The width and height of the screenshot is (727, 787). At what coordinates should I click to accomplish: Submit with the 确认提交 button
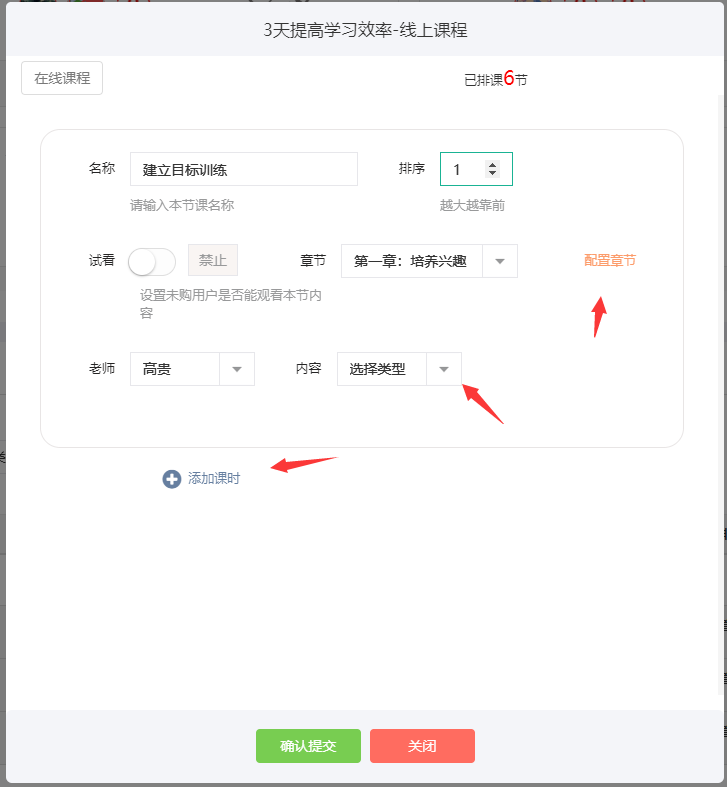click(x=308, y=746)
